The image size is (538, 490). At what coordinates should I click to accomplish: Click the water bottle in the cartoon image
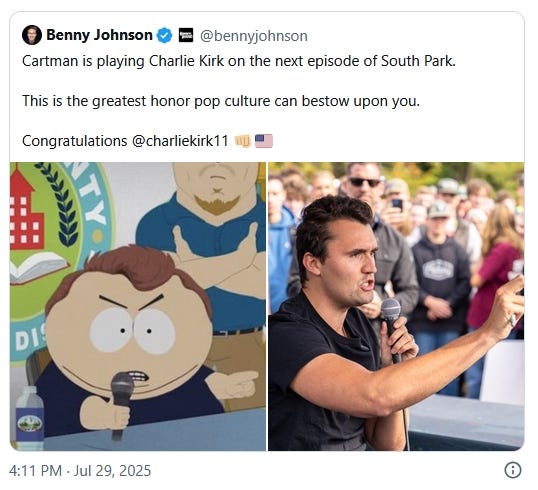[30, 418]
